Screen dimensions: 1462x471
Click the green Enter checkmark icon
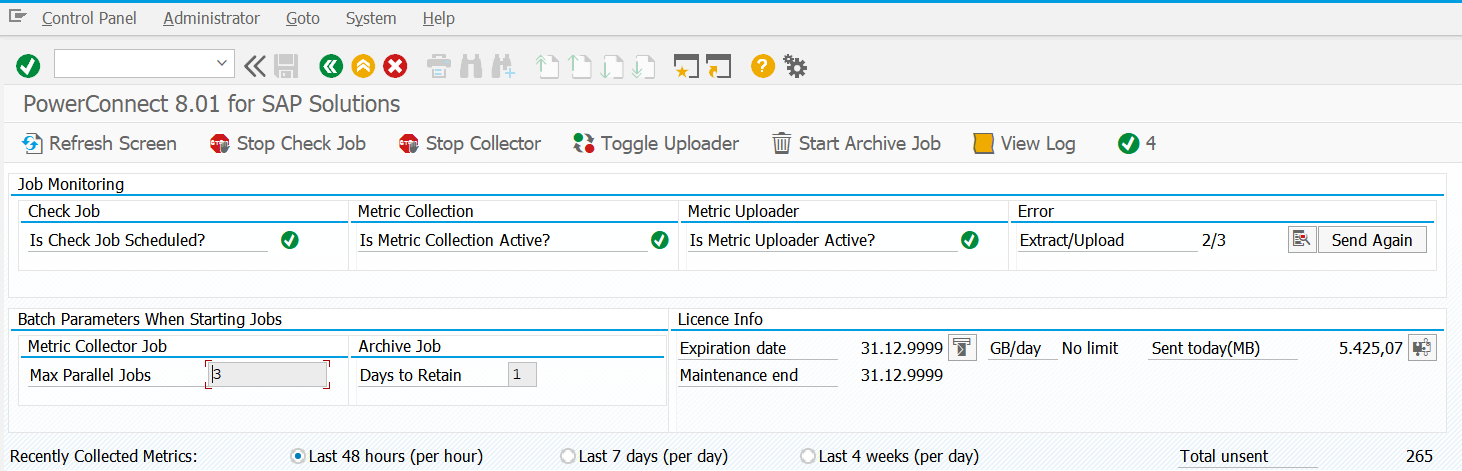click(x=28, y=67)
